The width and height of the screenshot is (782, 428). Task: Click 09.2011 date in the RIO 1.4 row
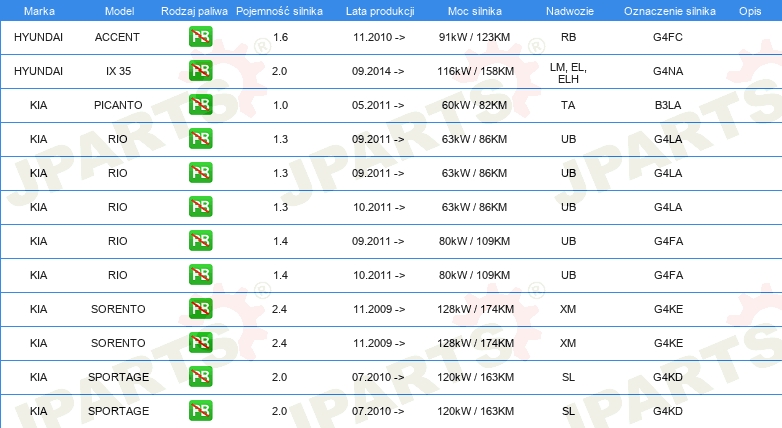click(x=378, y=240)
